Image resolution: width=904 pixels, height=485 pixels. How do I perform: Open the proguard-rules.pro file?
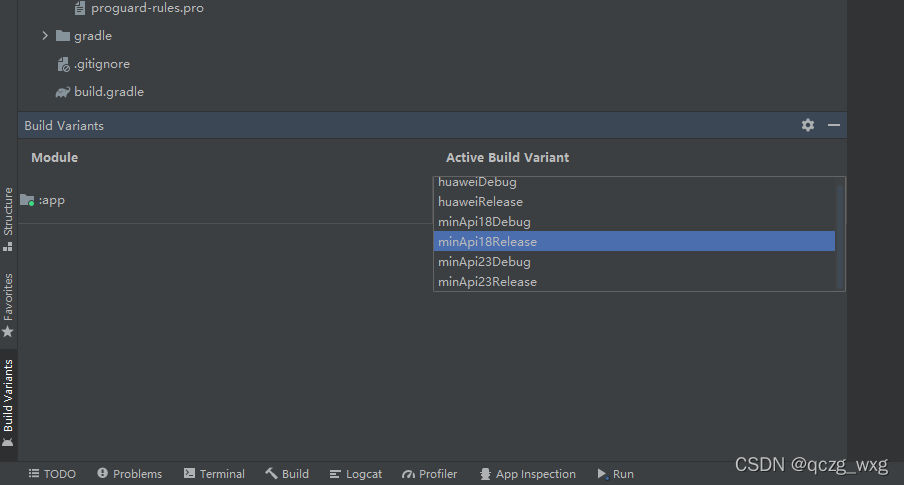click(x=147, y=8)
